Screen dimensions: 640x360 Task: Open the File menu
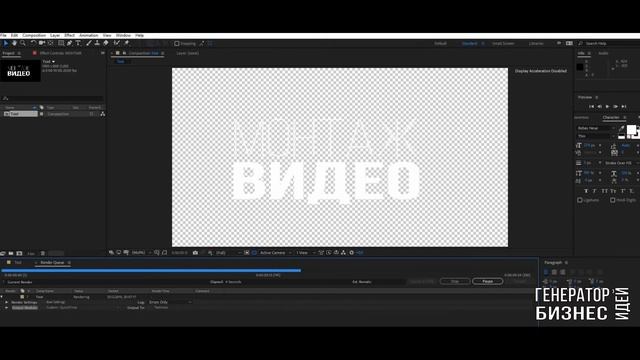coord(3,36)
